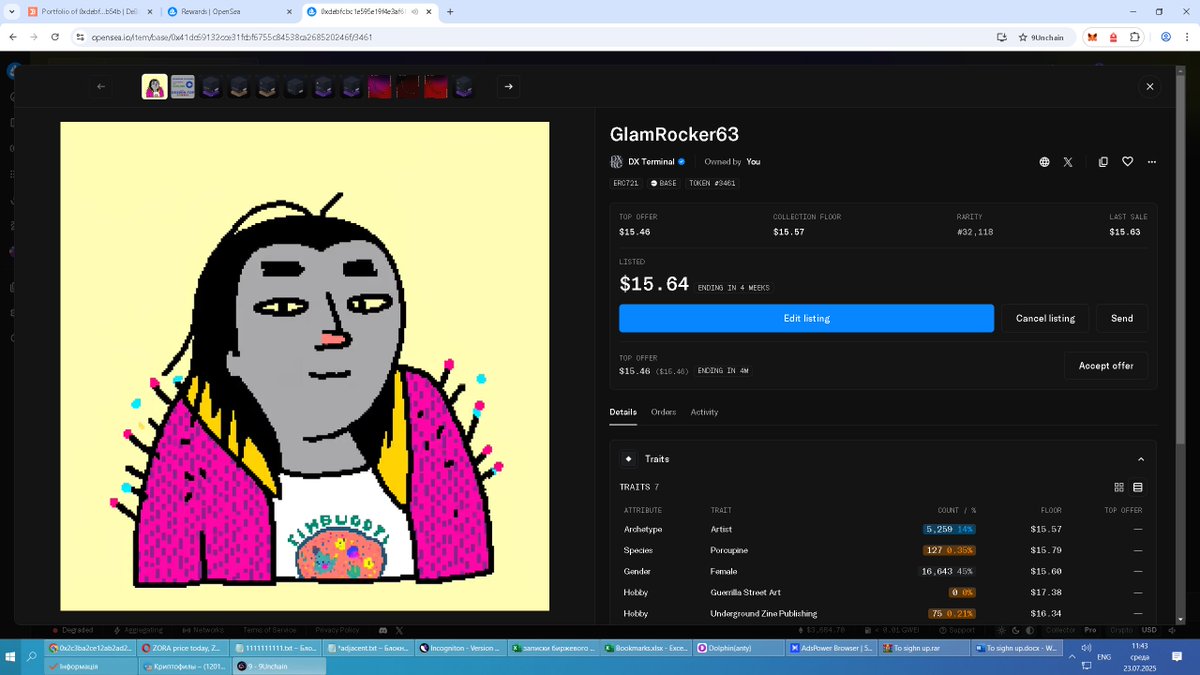Click the Guerrilla Street Art trait
Viewport: 1200px width, 675px height.
[883, 592]
